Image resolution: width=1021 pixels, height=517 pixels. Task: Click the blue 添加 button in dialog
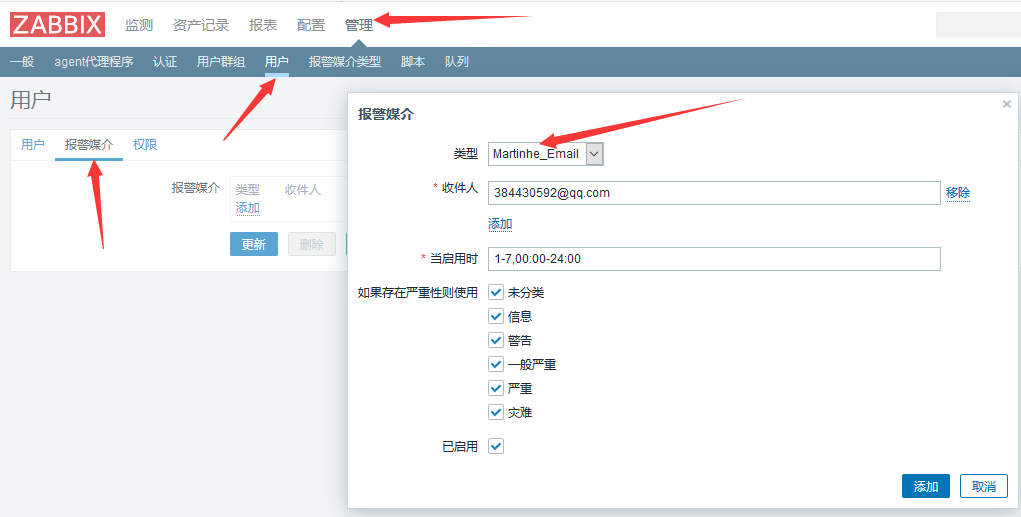pyautogui.click(x=925, y=486)
